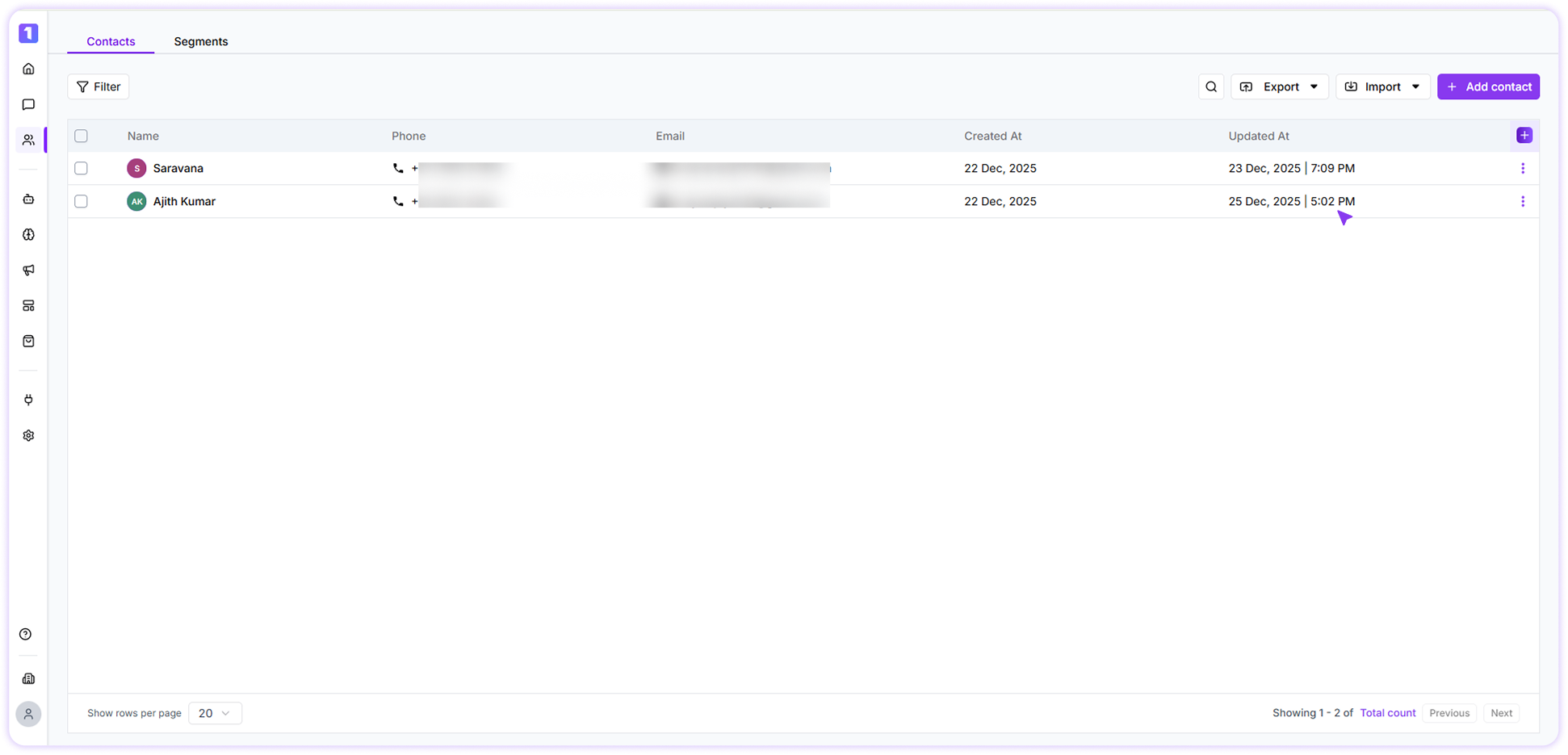Image resolution: width=1568 pixels, height=755 pixels.
Task: Check the checkbox next to Saravana
Action: point(81,168)
